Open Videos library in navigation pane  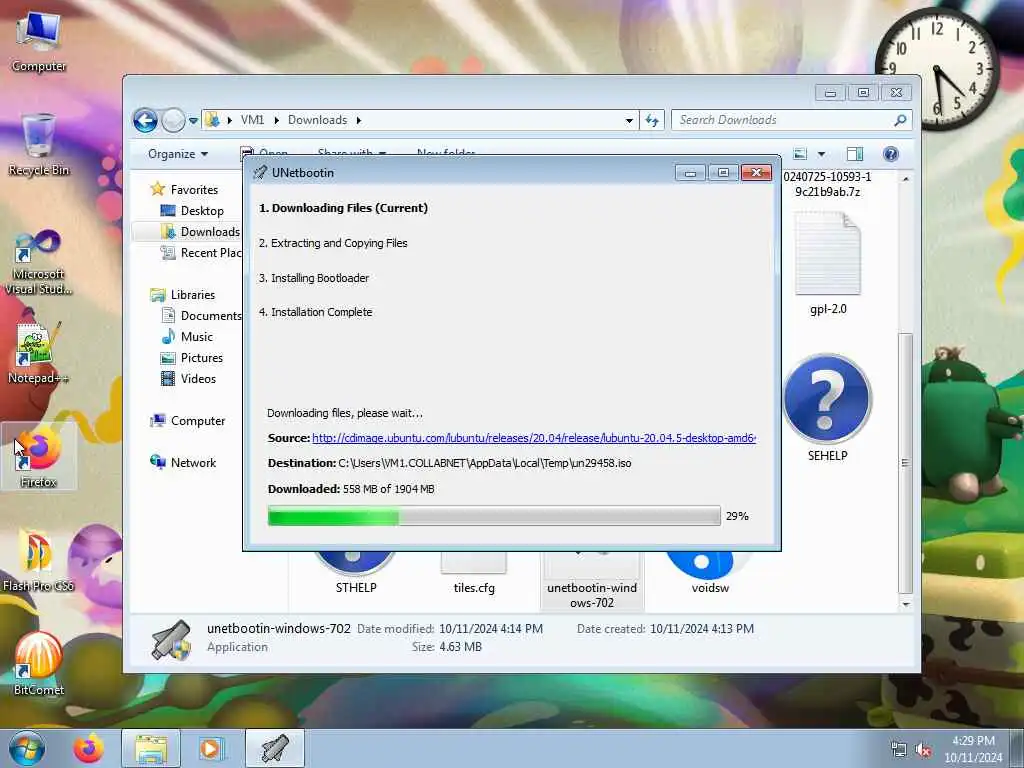198,378
